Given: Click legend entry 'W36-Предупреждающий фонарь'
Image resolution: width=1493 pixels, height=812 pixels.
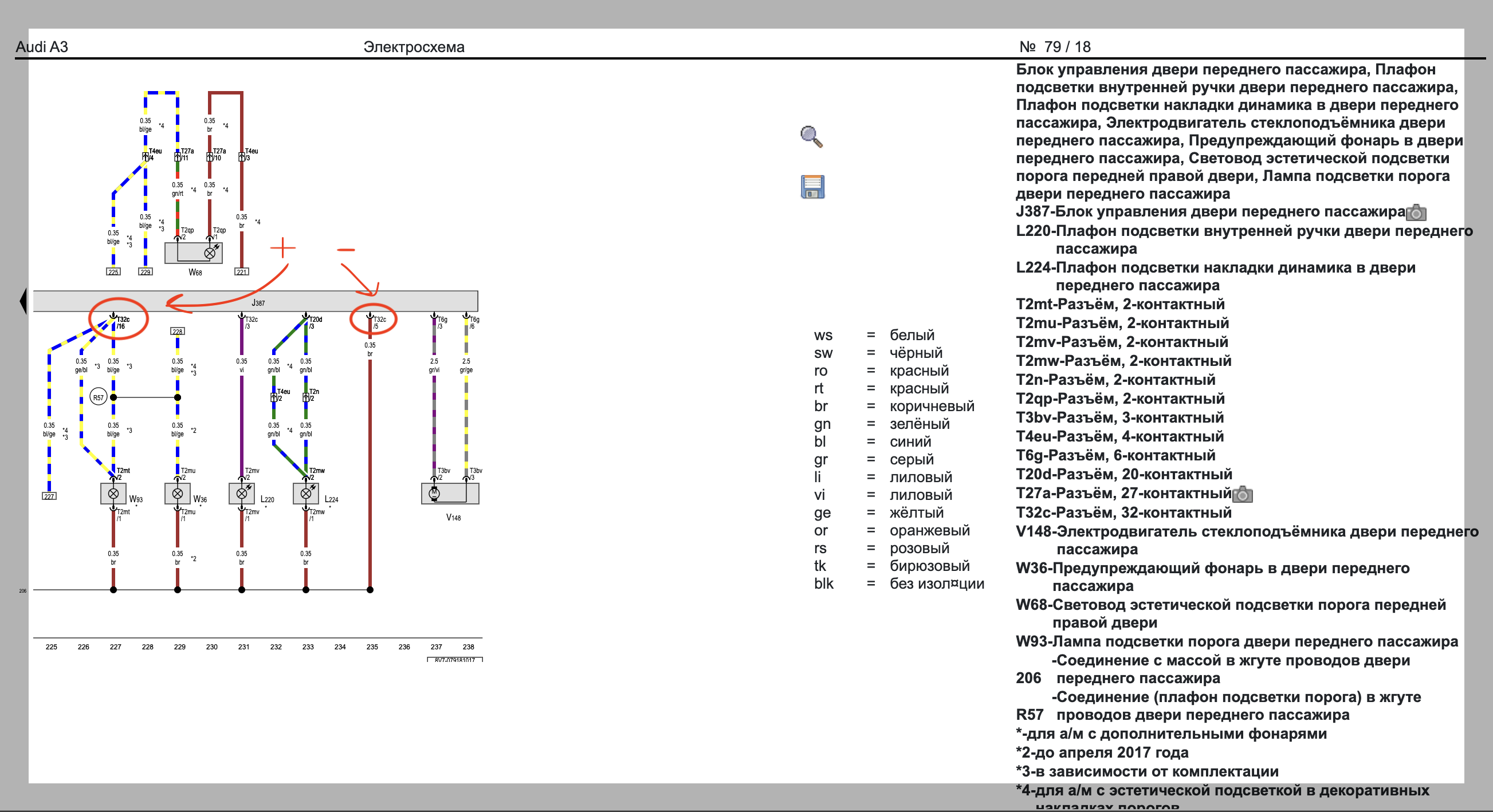Looking at the screenshot, I should click(1212, 577).
